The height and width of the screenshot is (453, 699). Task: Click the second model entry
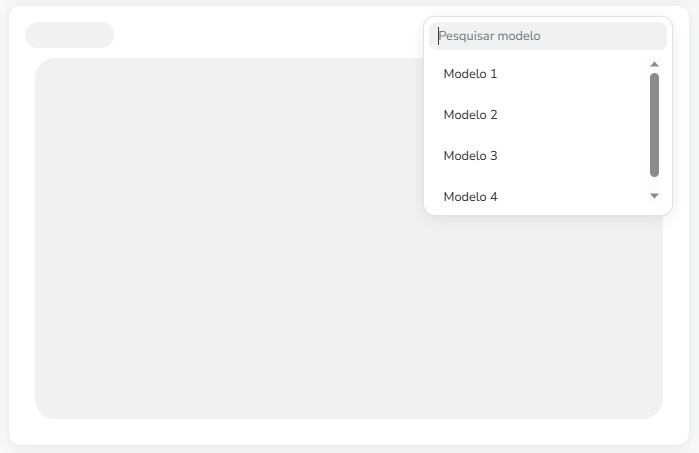(x=470, y=115)
